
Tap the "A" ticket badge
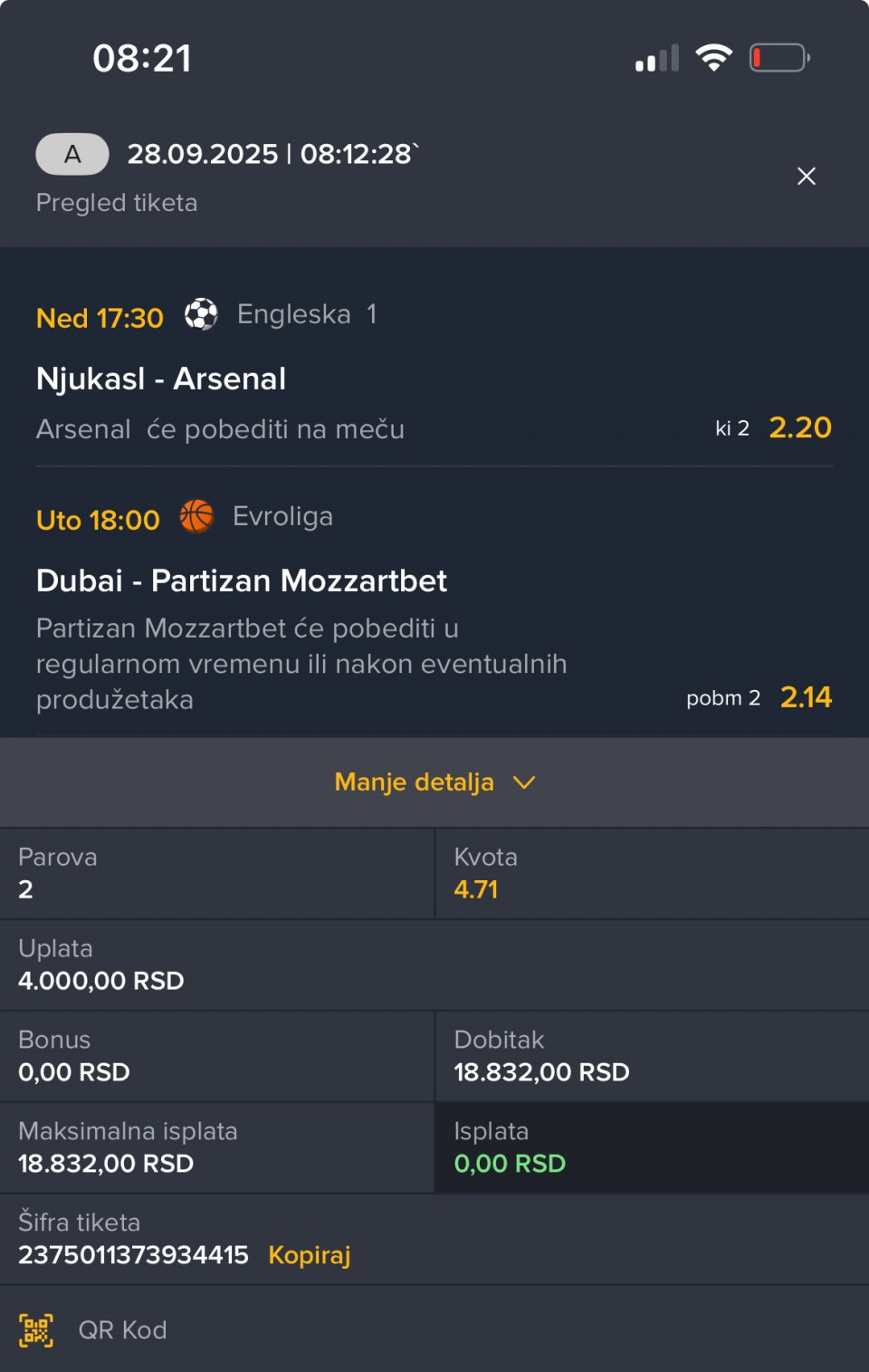tap(72, 155)
